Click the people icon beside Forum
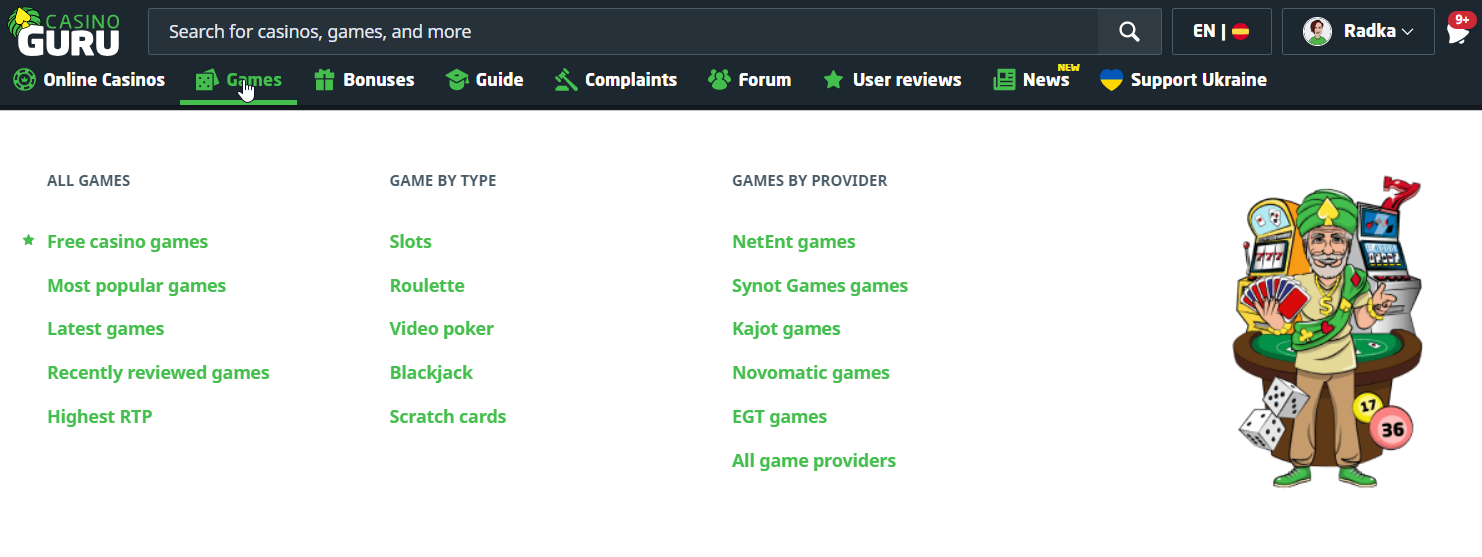The height and width of the screenshot is (557, 1482). coord(719,80)
